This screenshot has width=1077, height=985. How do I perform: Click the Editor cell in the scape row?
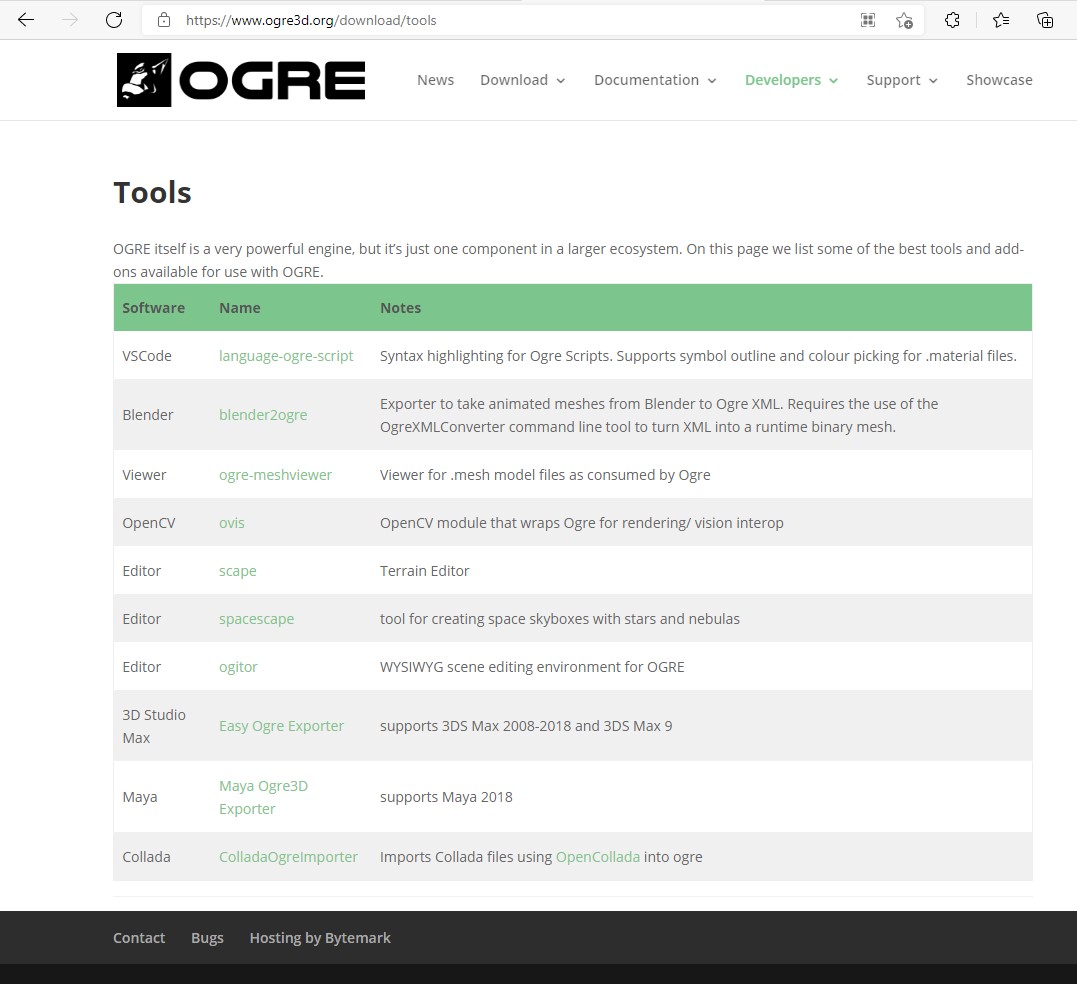pos(141,571)
